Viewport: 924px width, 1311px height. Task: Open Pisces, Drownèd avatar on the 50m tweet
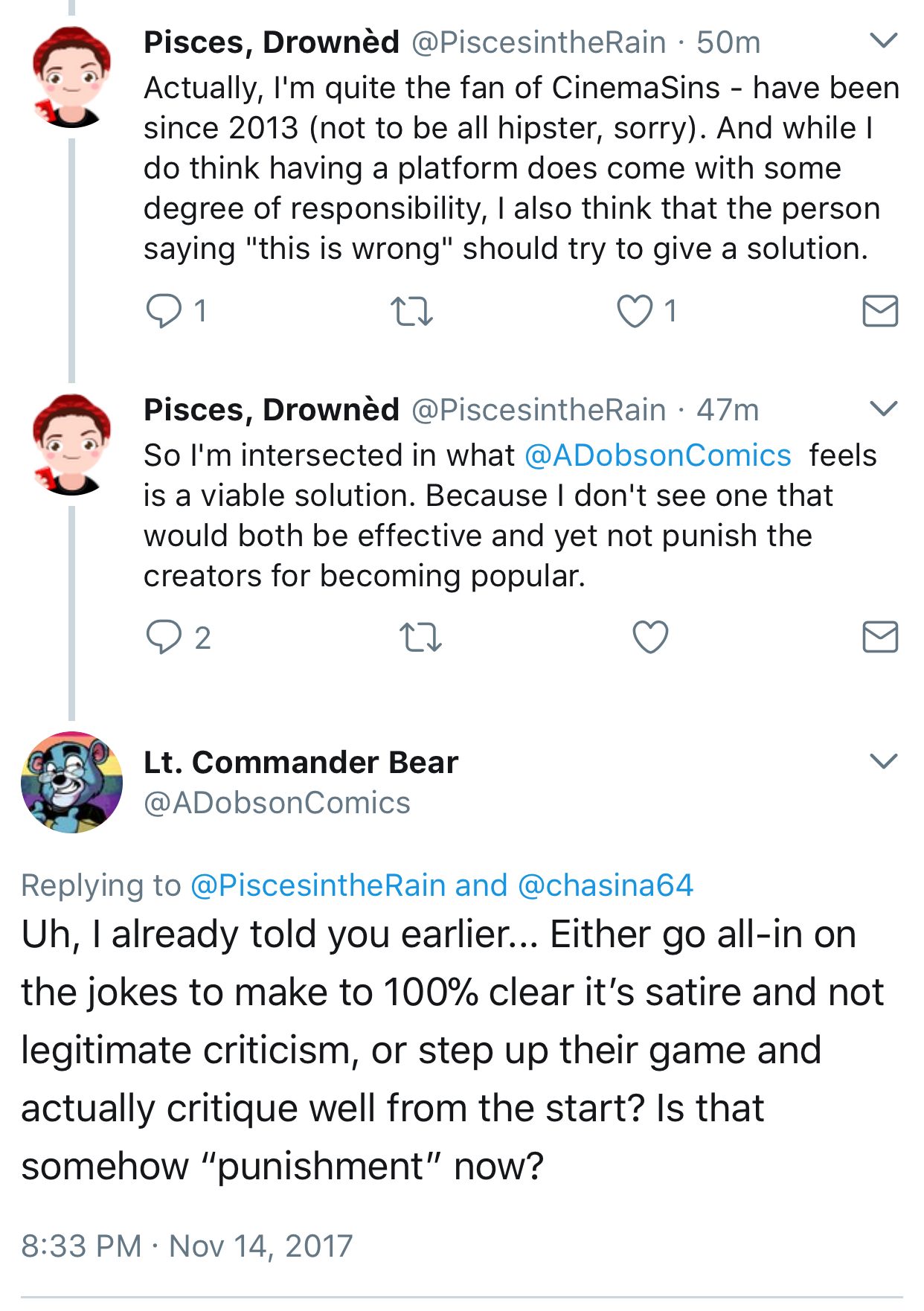(x=71, y=77)
